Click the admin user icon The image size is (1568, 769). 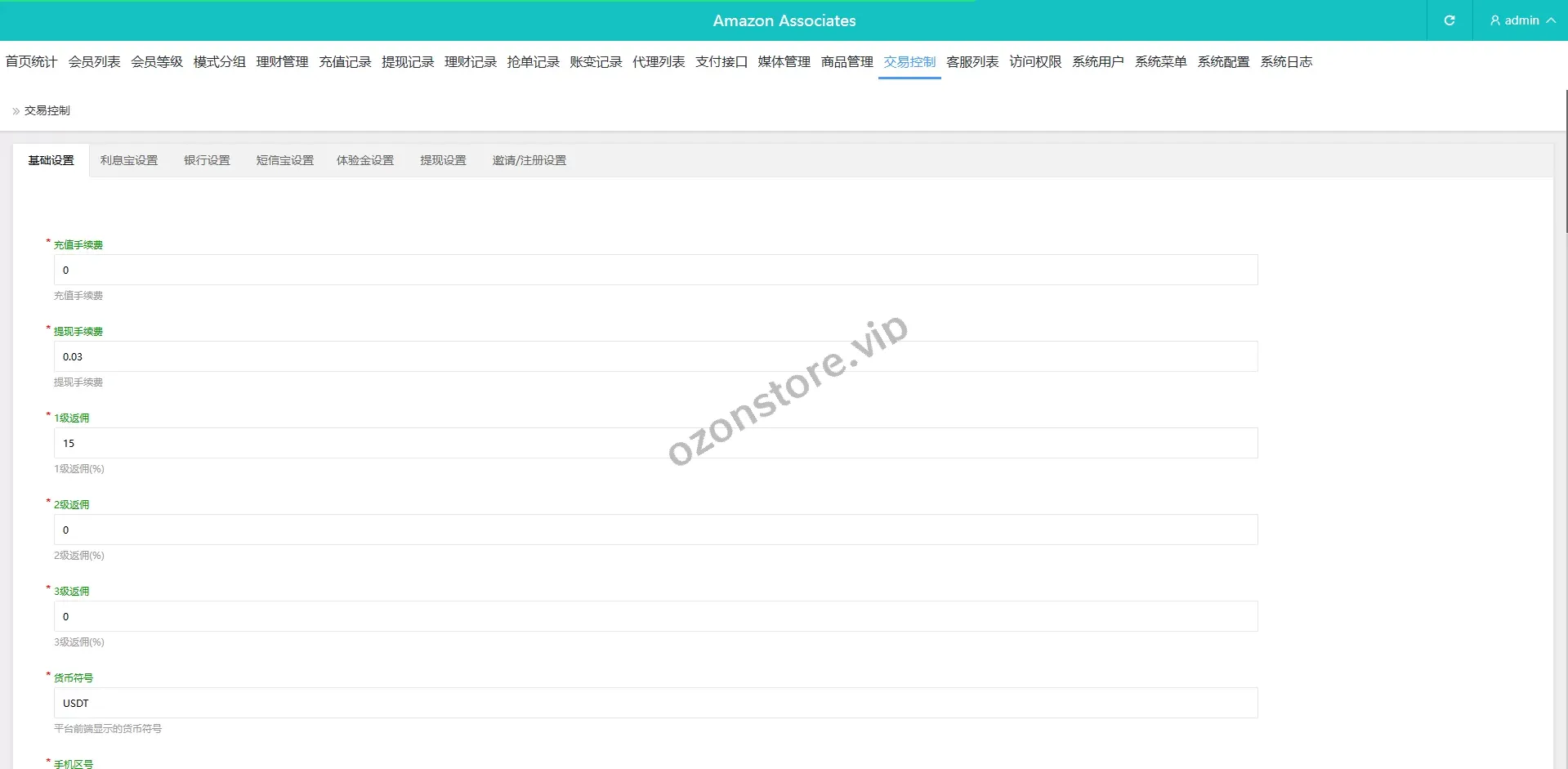[1494, 20]
